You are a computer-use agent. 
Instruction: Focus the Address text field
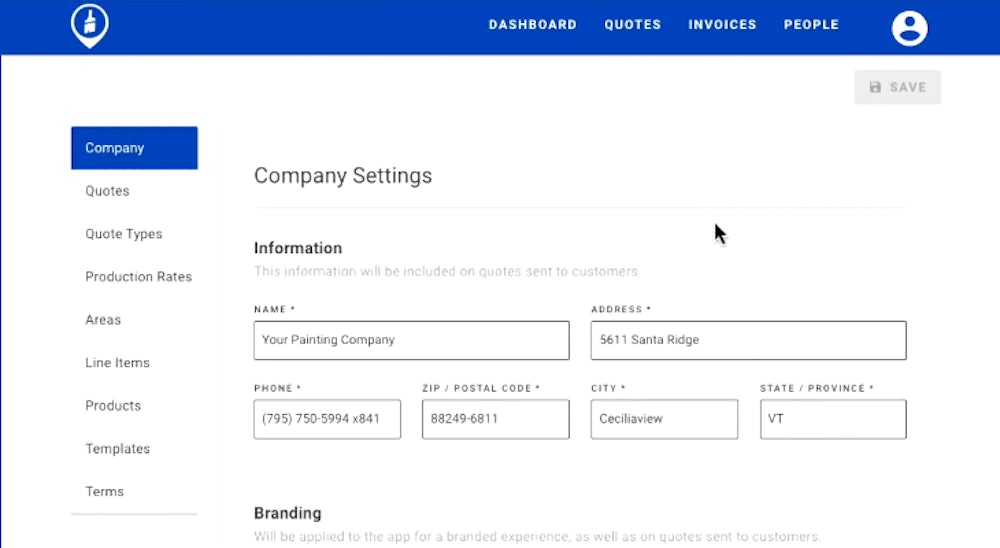coord(748,340)
